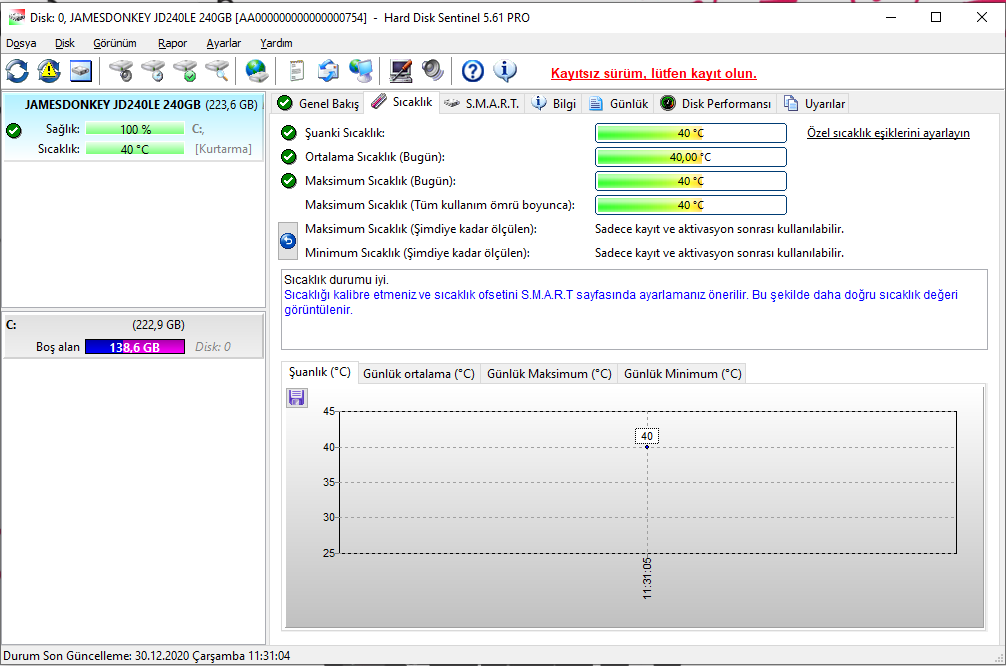
Task: Open the Dosya menu
Action: pyautogui.click(x=21, y=43)
